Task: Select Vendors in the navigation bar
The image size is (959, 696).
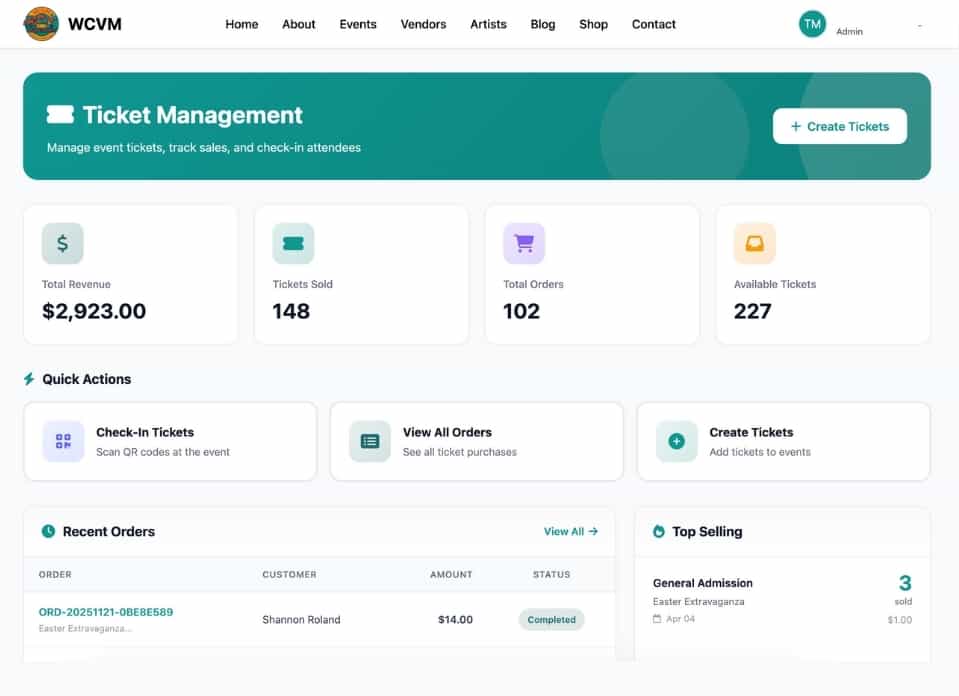Action: point(423,24)
